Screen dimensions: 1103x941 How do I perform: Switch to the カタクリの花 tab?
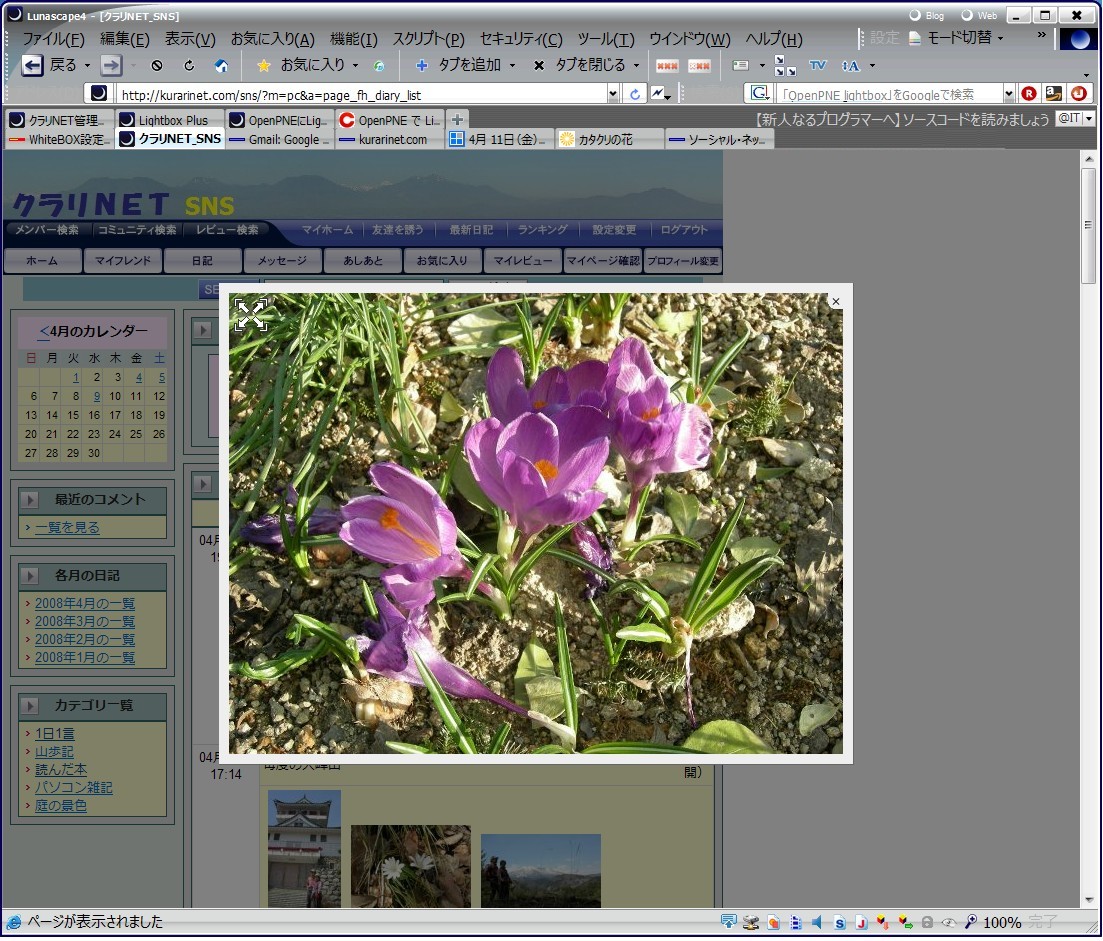[x=609, y=139]
